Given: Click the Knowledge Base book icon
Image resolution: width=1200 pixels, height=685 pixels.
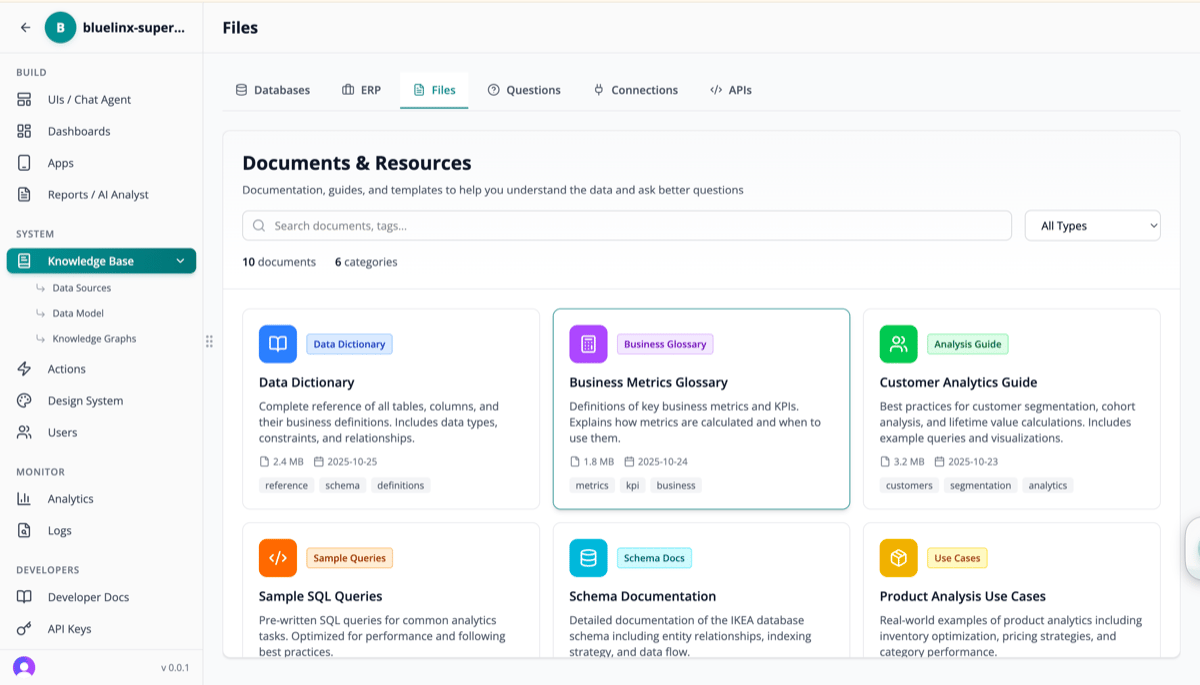Looking at the screenshot, I should 25,261.
